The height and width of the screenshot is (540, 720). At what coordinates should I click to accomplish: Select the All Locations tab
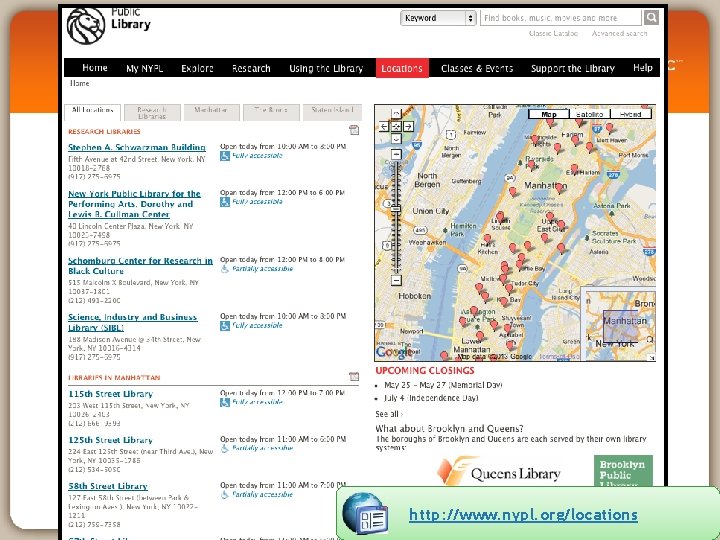pyautogui.click(x=92, y=112)
